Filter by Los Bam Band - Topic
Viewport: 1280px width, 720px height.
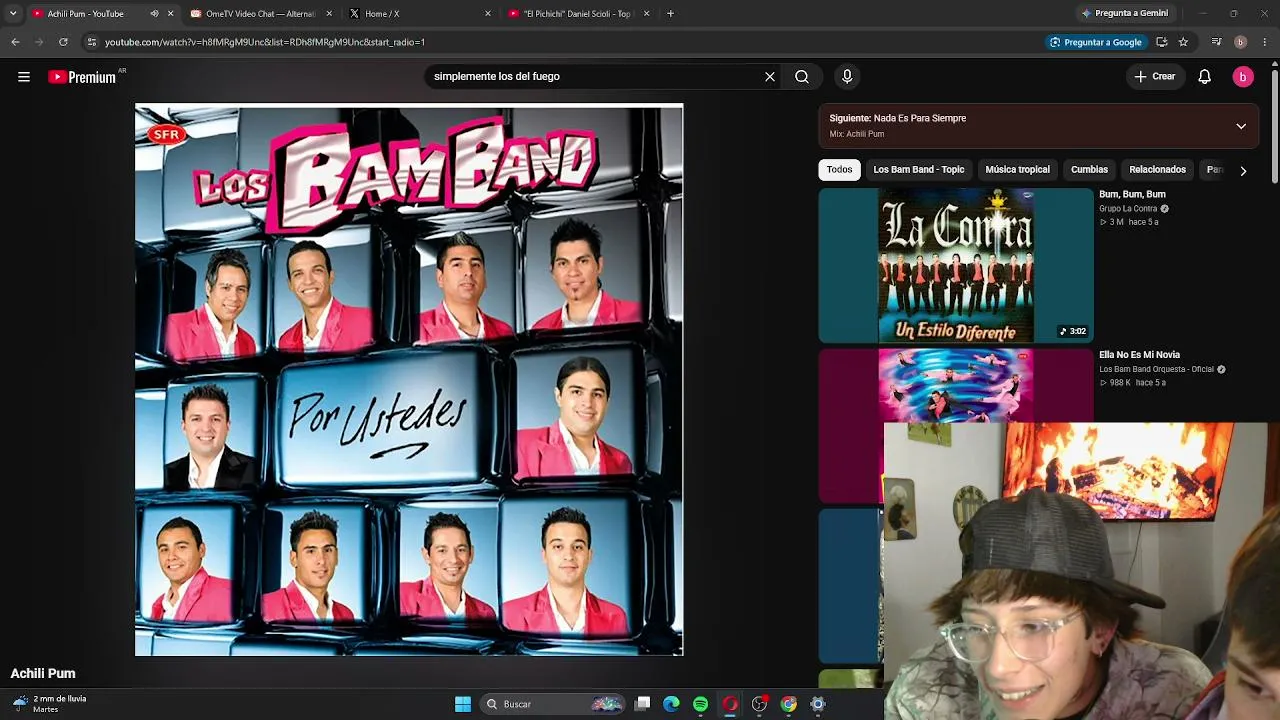point(919,170)
